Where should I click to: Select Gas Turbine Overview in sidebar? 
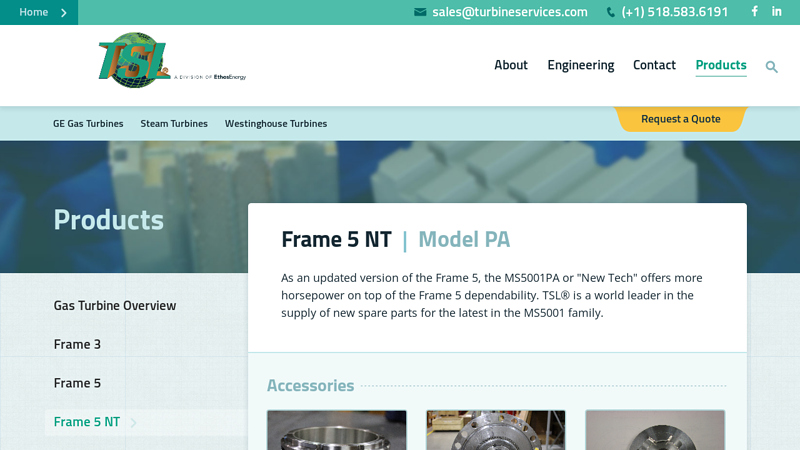pyautogui.click(x=115, y=305)
